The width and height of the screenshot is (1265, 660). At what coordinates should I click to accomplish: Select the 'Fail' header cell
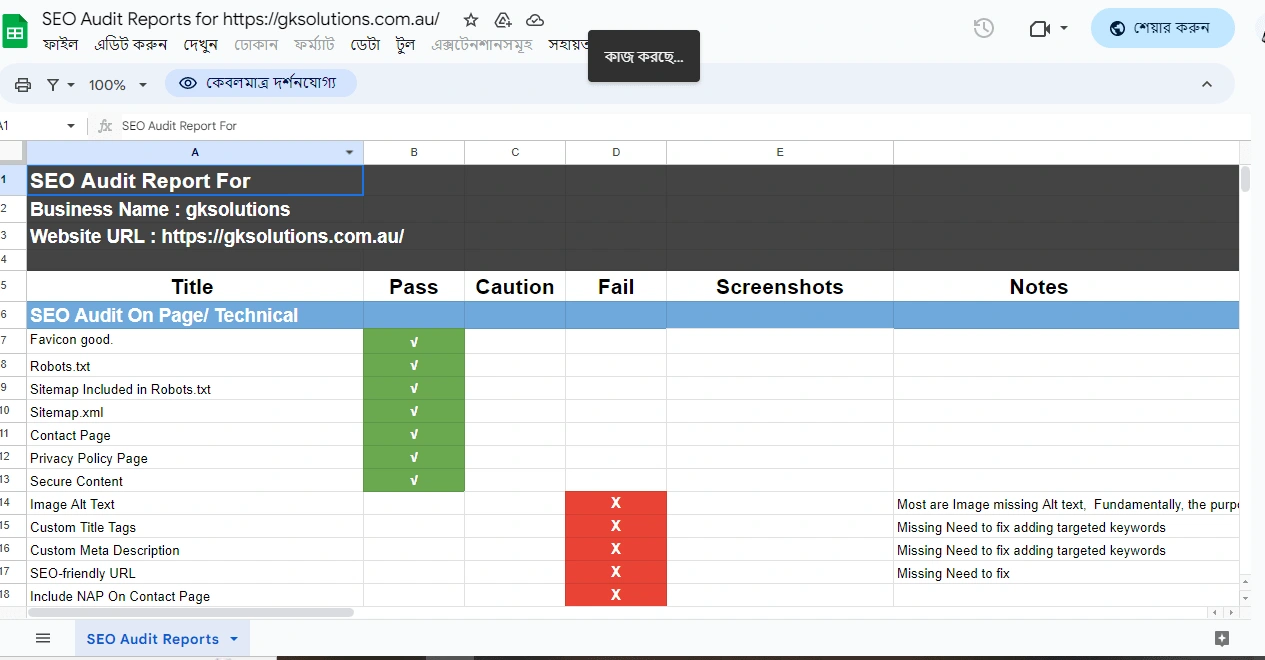(616, 287)
